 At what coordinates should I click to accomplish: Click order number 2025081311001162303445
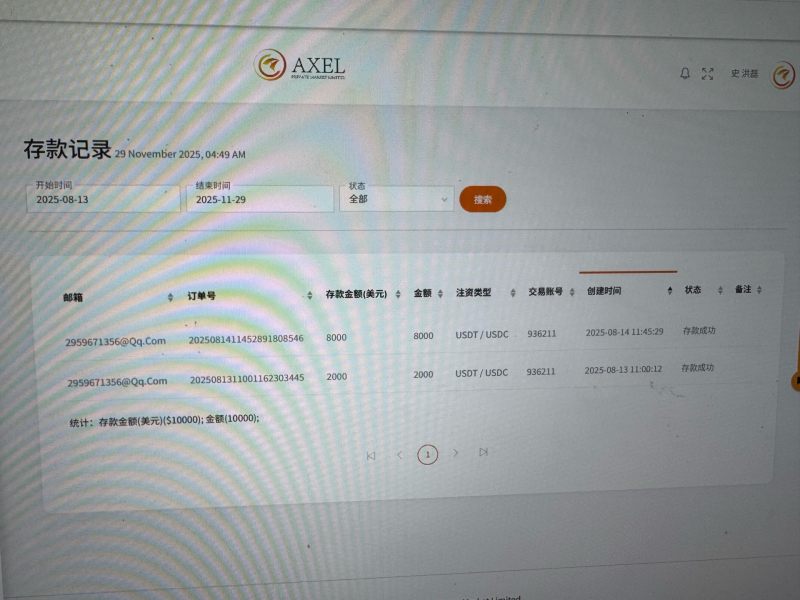click(247, 379)
